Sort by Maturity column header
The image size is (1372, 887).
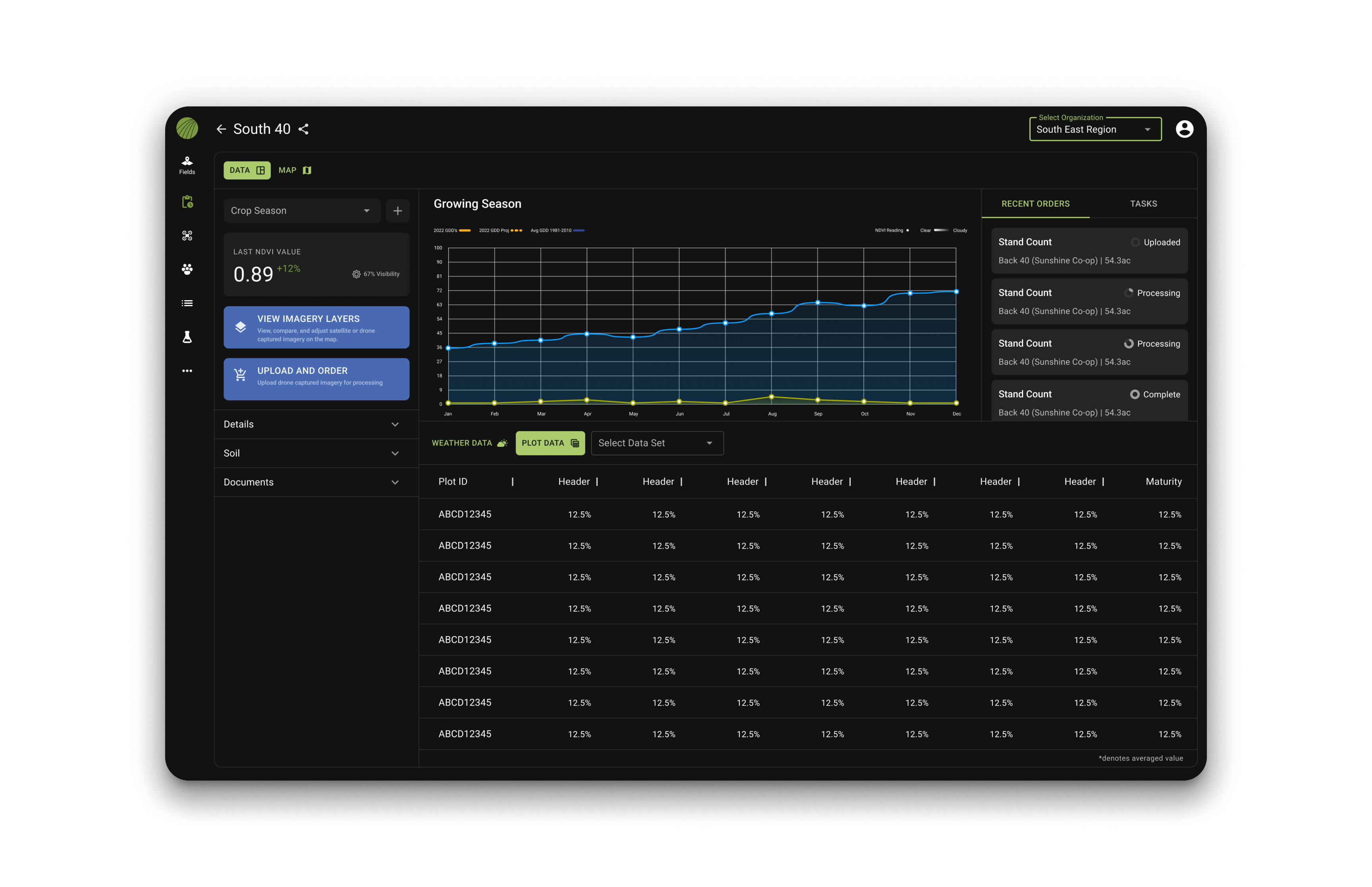click(1163, 482)
